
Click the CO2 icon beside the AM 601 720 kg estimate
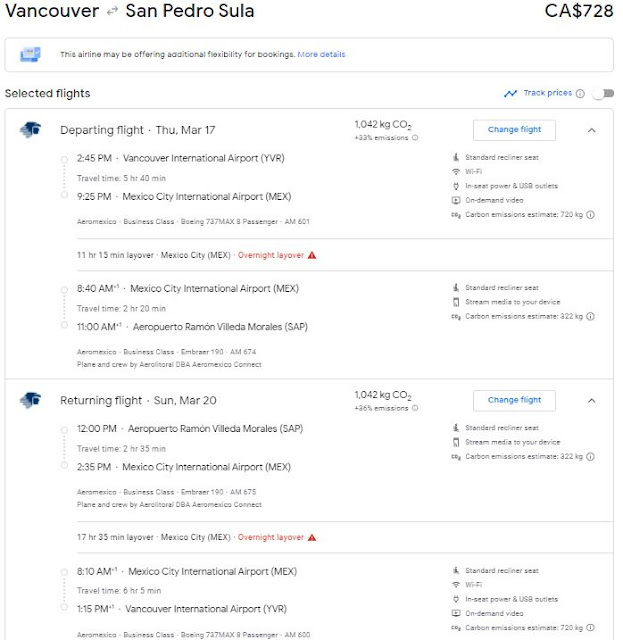point(456,215)
